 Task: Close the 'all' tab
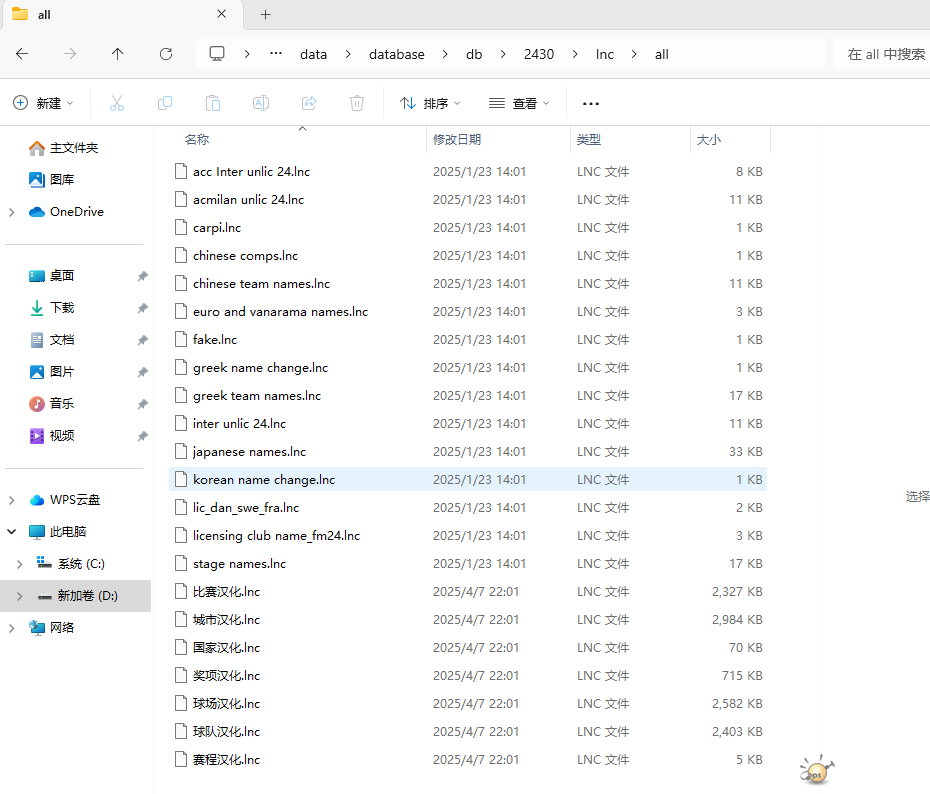pos(222,14)
